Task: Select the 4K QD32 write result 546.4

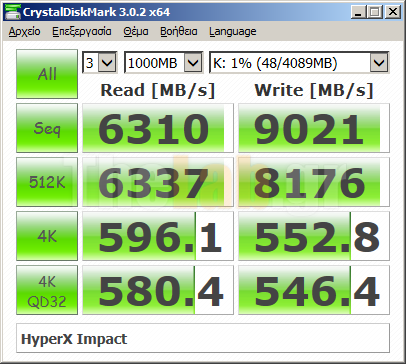Action: point(314,290)
